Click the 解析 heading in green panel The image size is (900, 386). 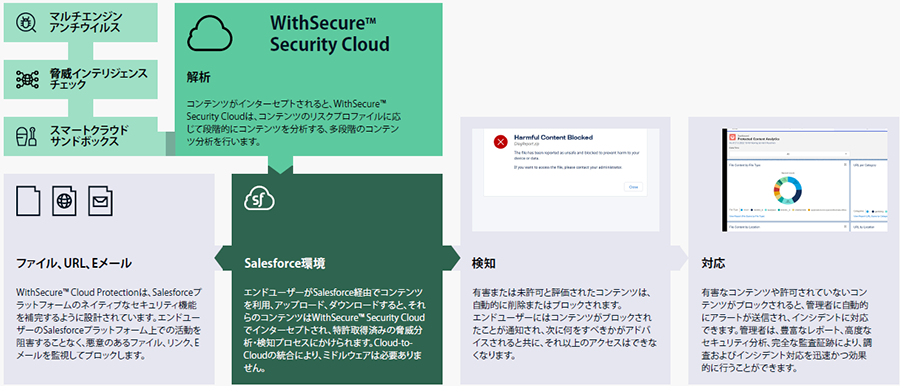pos(197,76)
